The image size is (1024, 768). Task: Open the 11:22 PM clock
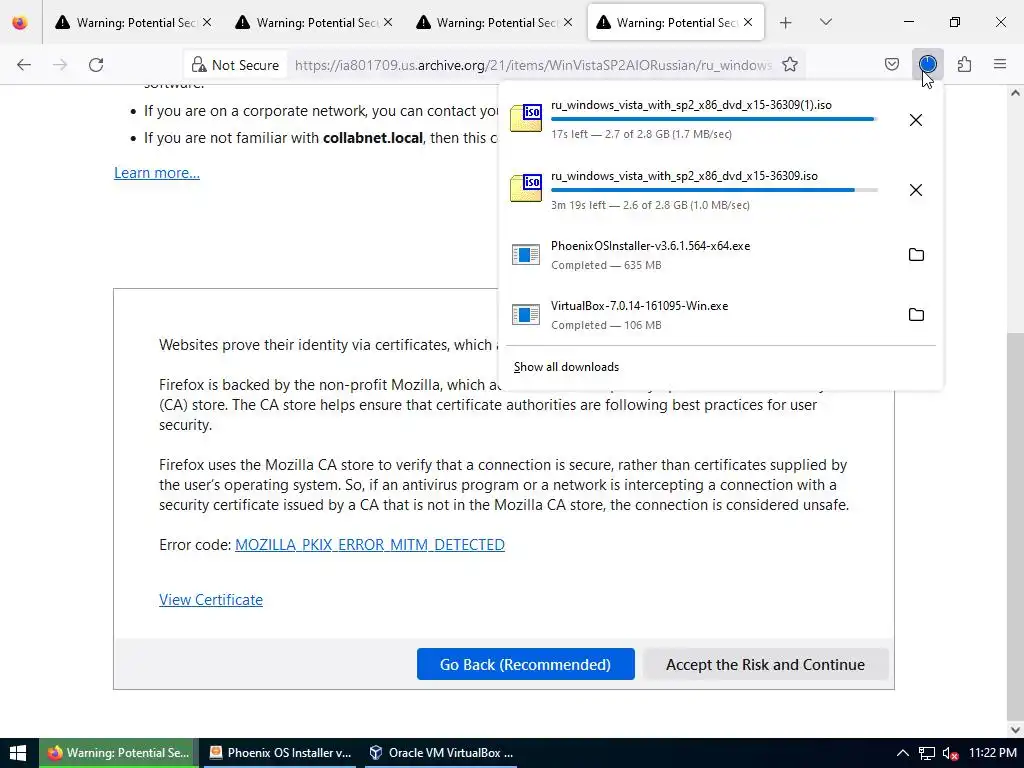point(993,753)
